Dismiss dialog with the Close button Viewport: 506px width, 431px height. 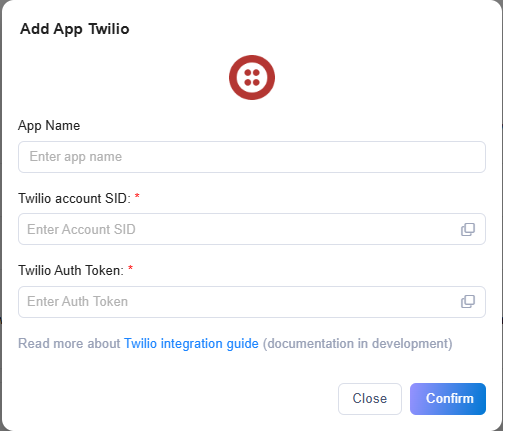click(x=370, y=399)
